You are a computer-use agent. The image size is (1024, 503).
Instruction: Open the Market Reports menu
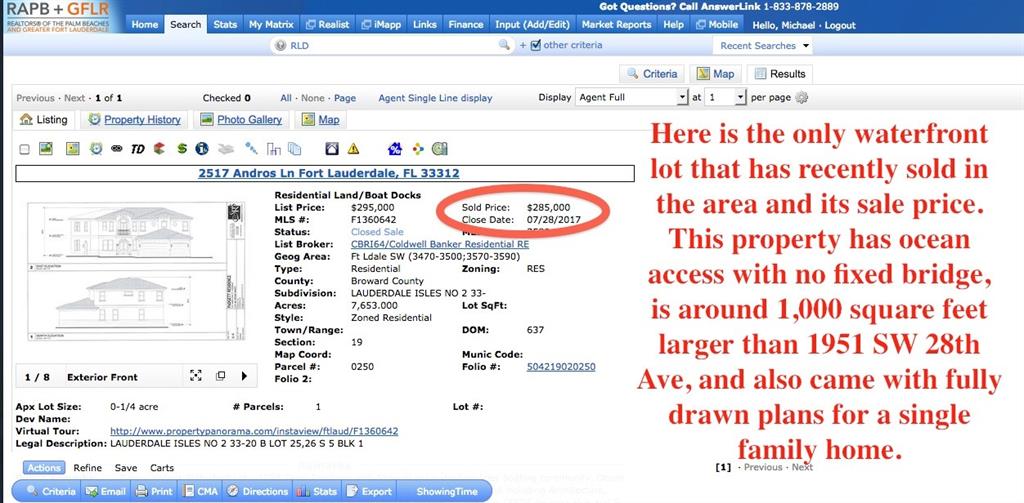(x=616, y=24)
